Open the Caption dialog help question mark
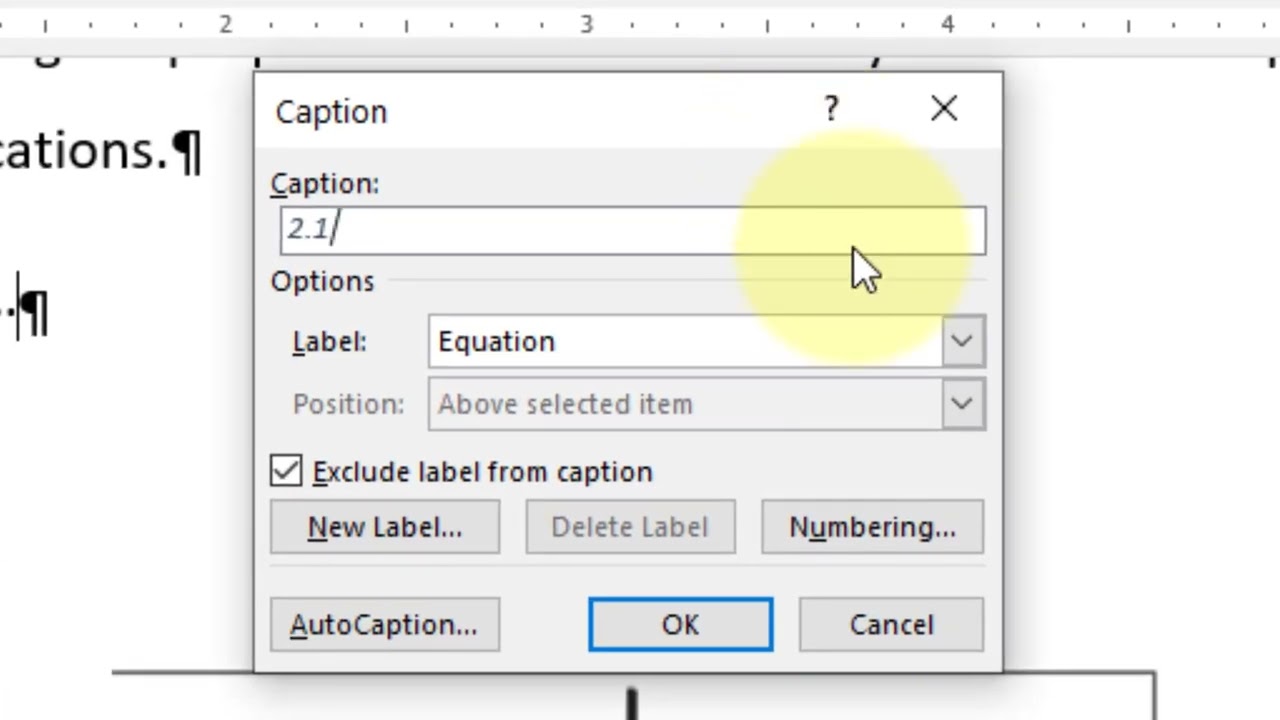 coord(831,110)
